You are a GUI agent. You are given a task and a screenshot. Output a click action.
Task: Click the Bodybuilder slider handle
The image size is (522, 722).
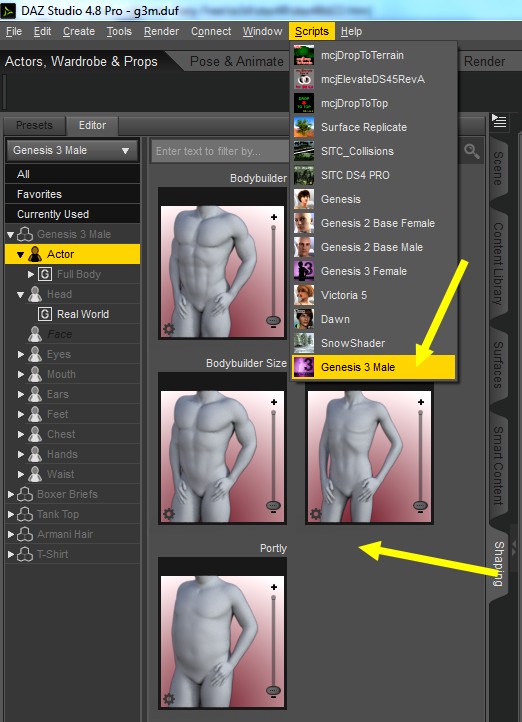273,320
